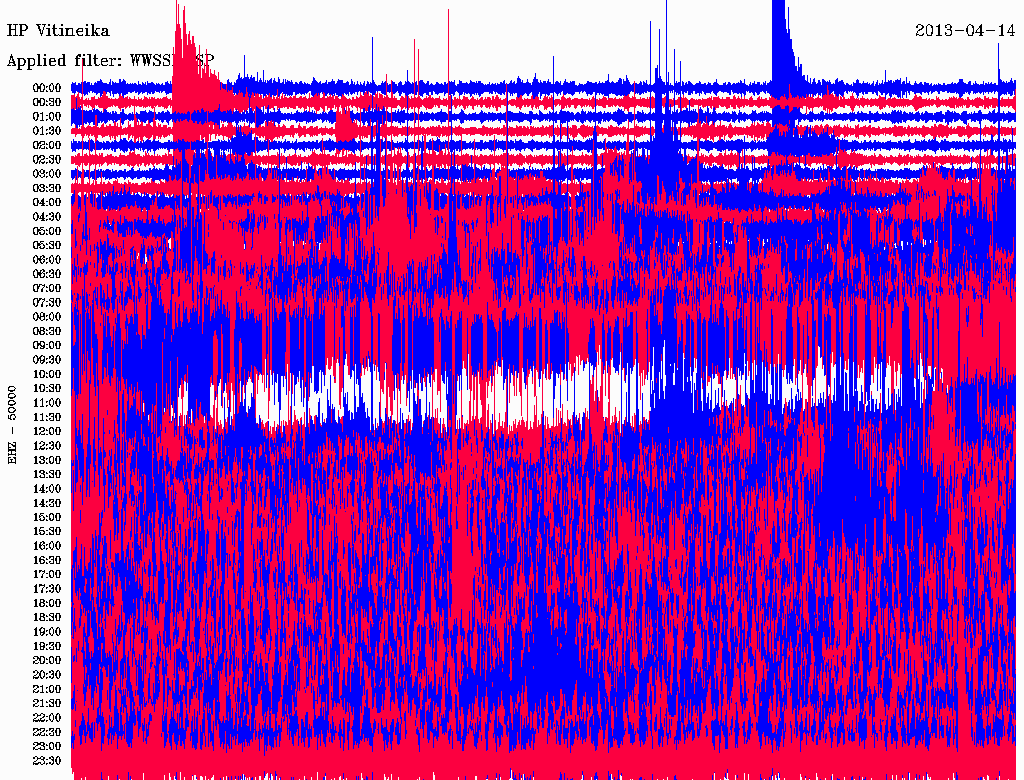Click the 04:30 time label
Viewport: 1024px width, 780px height.
coord(47,217)
